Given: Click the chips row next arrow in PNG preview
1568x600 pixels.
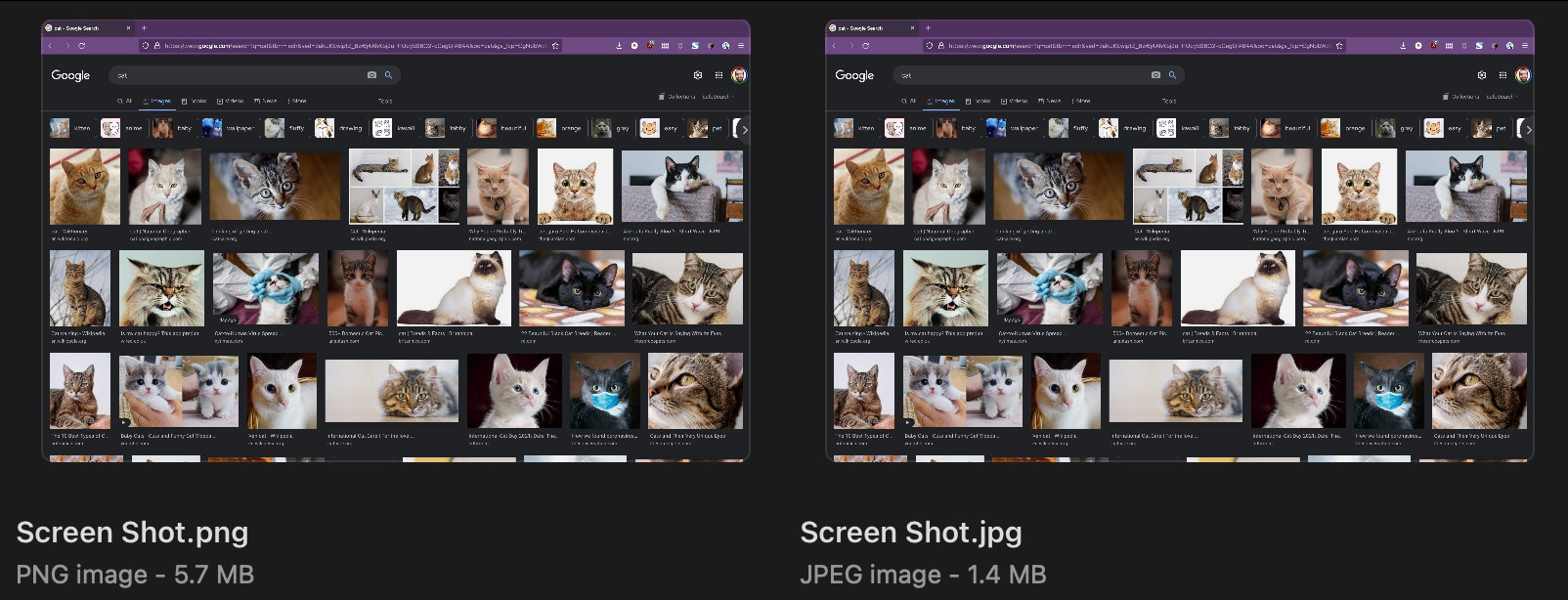Looking at the screenshot, I should 744,129.
